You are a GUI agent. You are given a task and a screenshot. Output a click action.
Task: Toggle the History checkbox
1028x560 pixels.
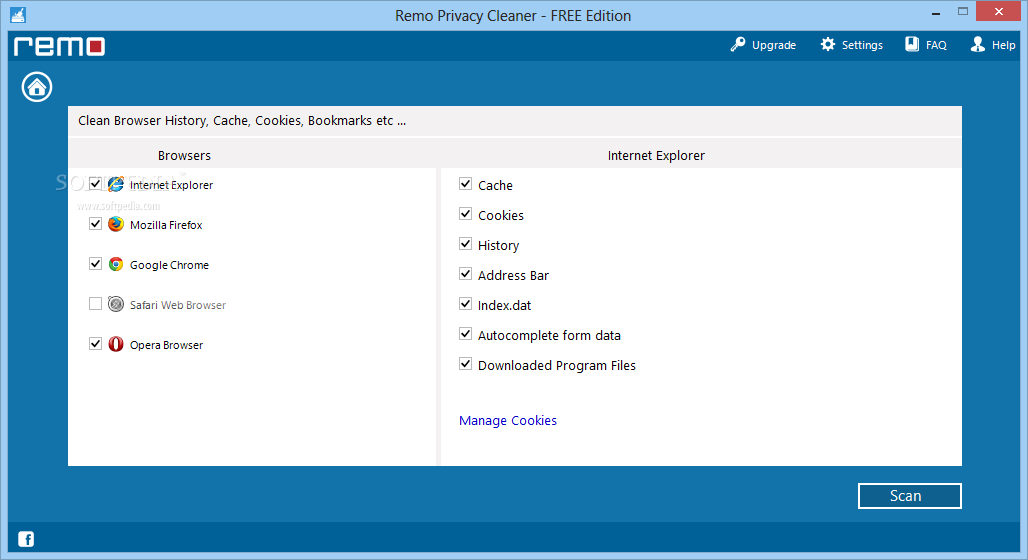tap(465, 244)
